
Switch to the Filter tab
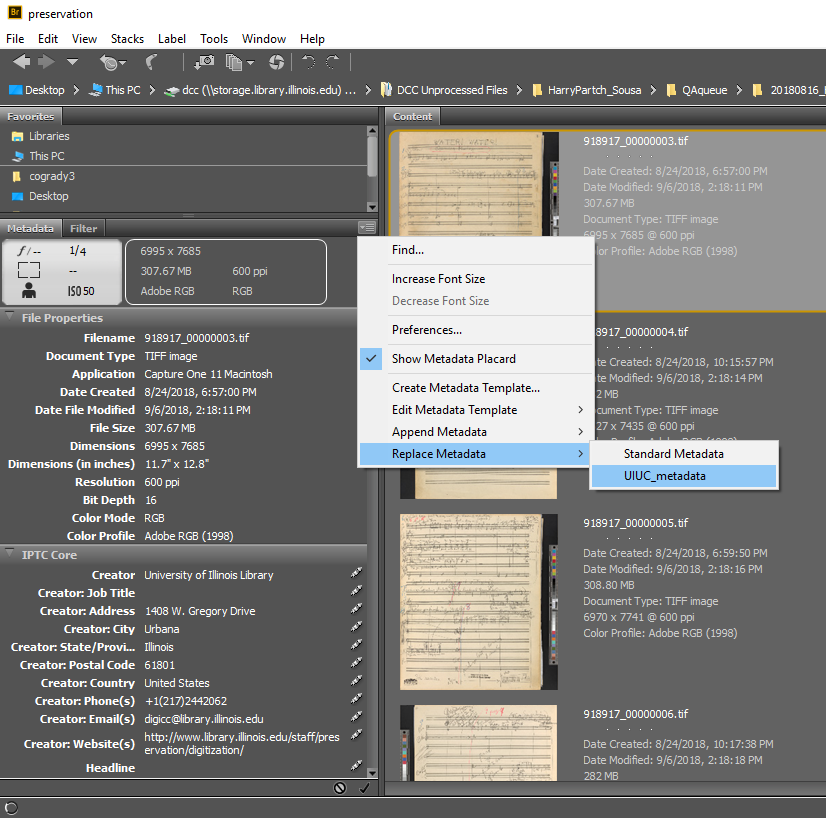pyautogui.click(x=83, y=229)
